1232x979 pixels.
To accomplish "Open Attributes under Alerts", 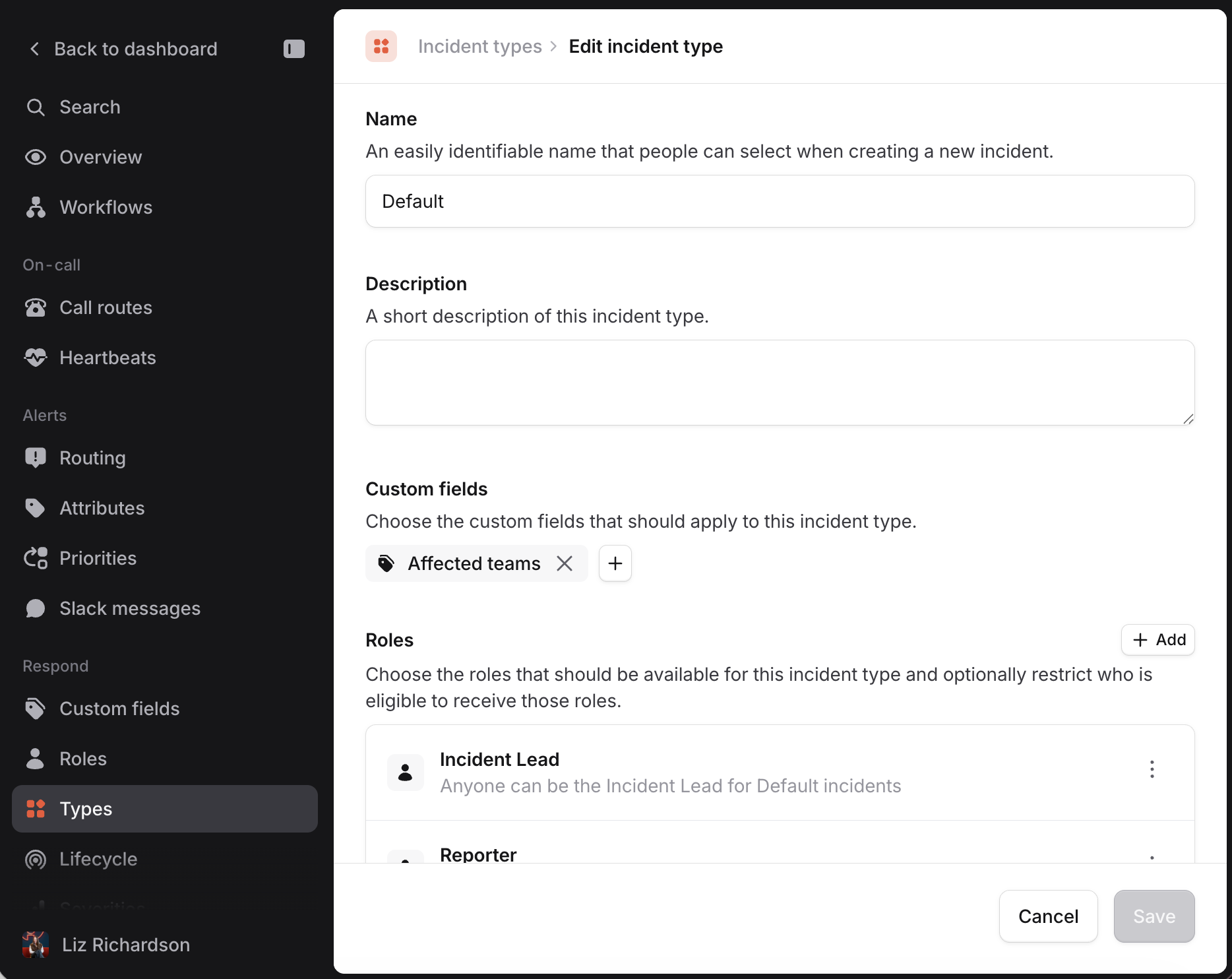I will [165, 508].
